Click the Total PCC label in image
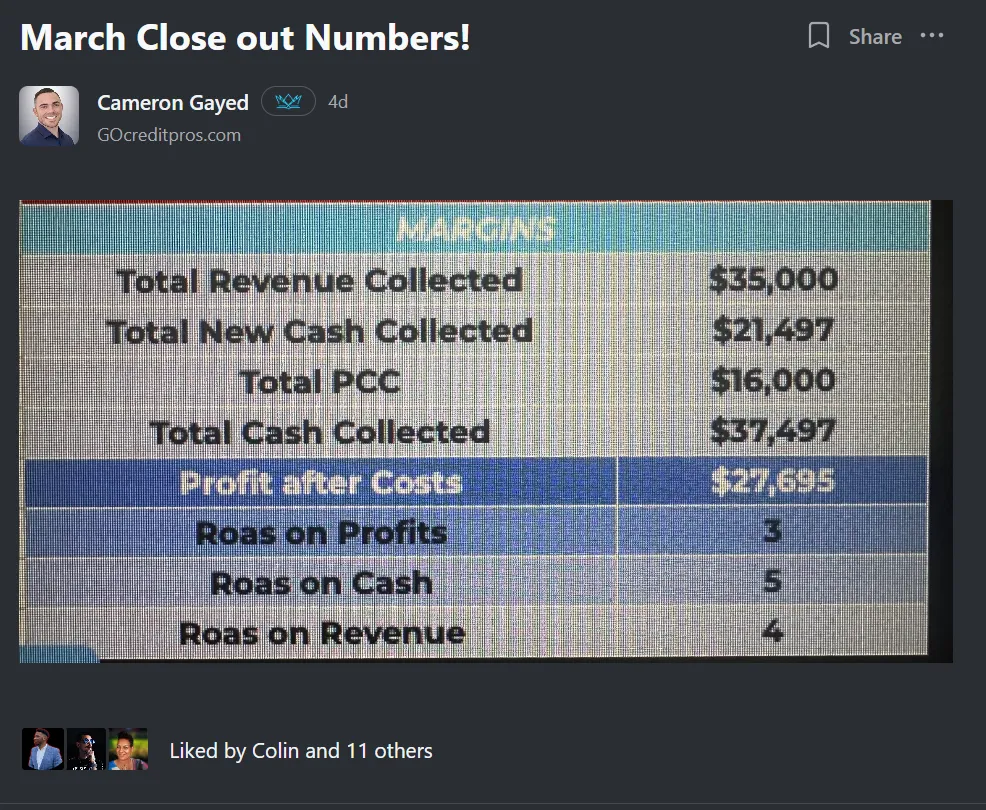Image resolution: width=986 pixels, height=810 pixels. click(321, 382)
